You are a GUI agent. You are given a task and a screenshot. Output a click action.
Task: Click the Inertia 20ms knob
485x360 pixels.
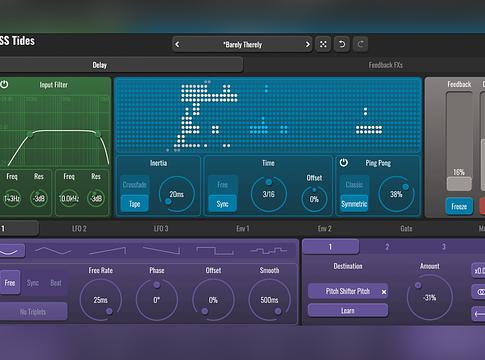[x=176, y=194]
